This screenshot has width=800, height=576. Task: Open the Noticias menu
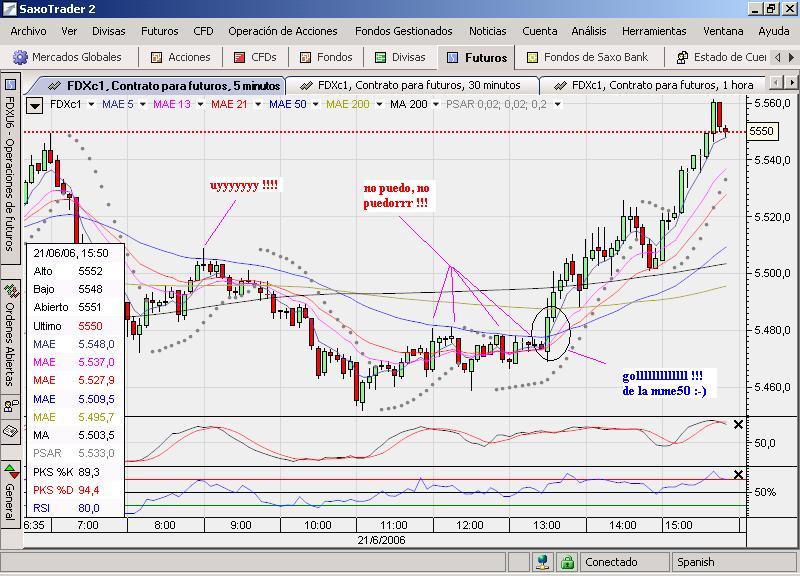(x=487, y=31)
